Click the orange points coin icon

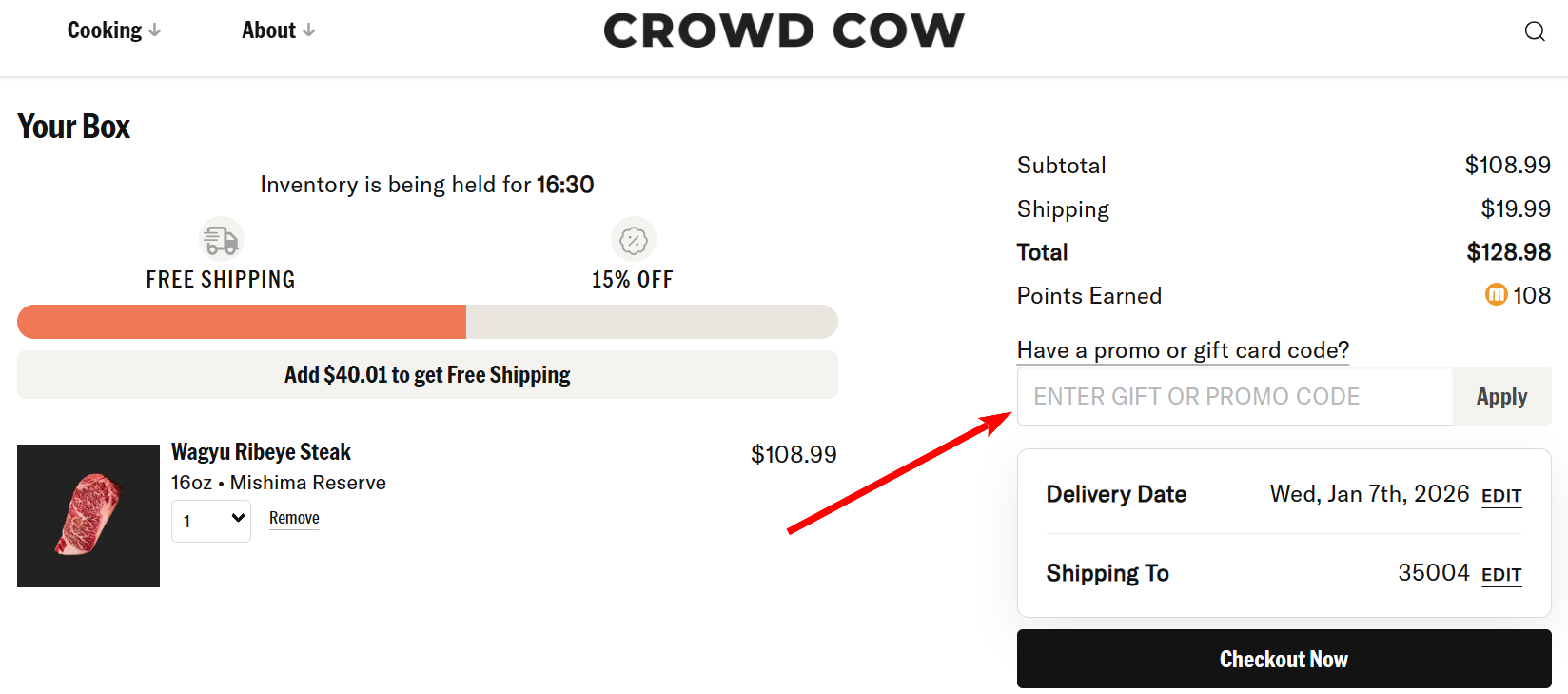[x=1495, y=295]
